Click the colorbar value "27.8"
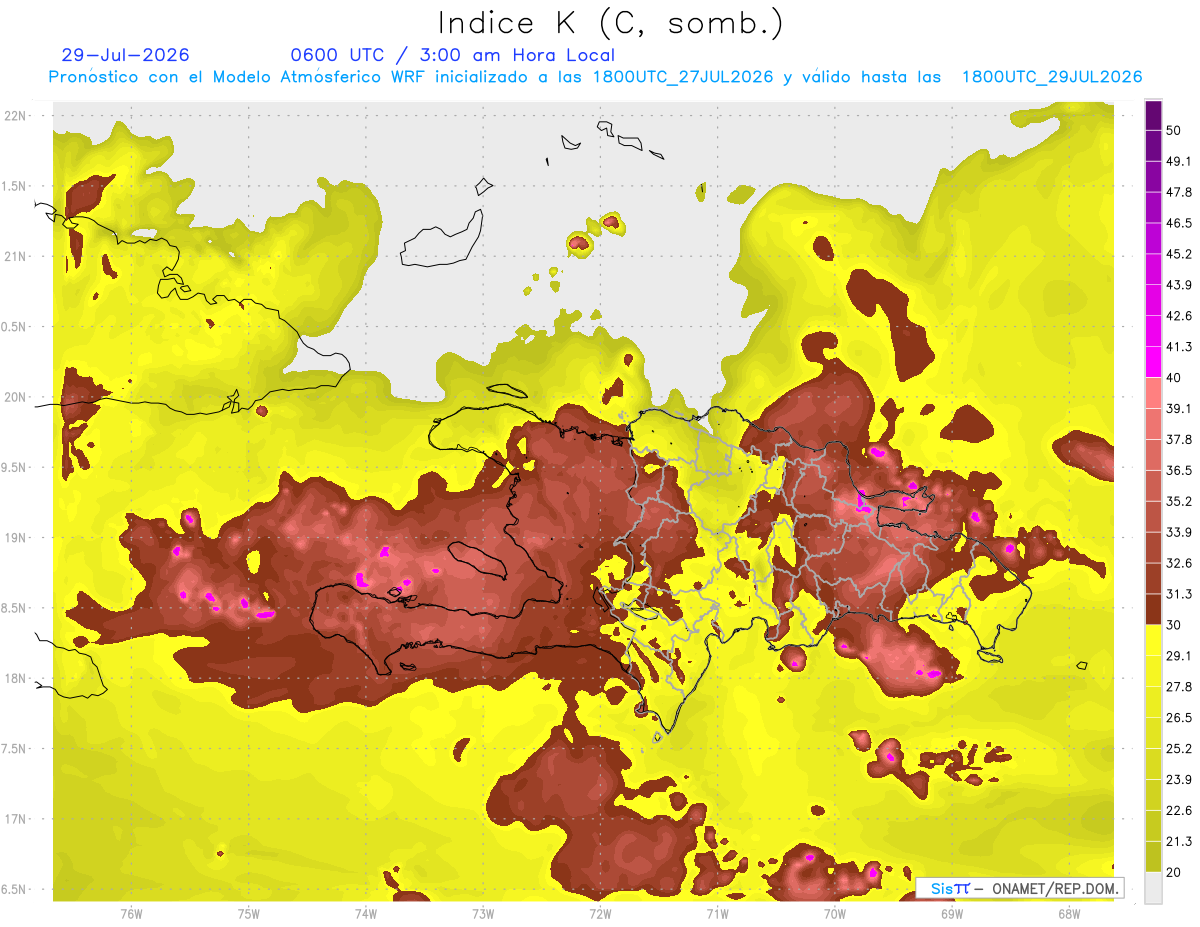 pyautogui.click(x=1179, y=686)
